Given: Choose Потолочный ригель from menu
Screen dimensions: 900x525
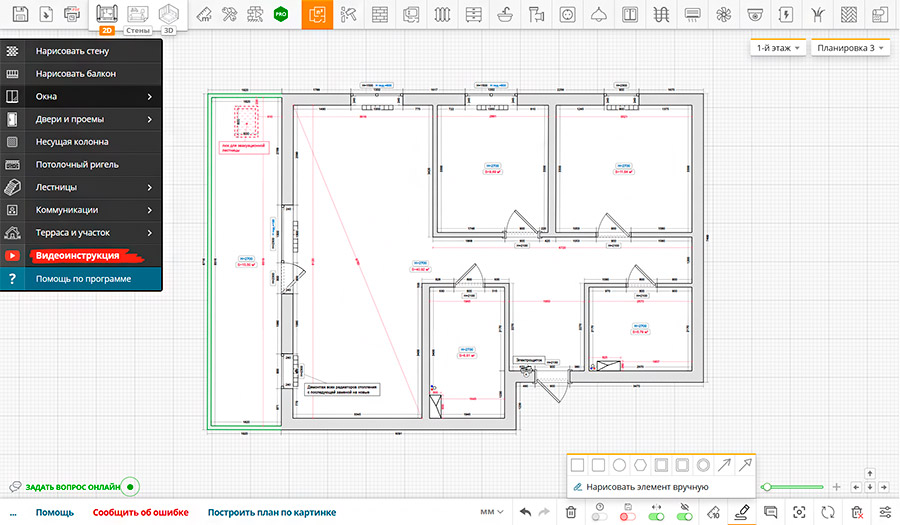Looking at the screenshot, I should coord(81,165).
